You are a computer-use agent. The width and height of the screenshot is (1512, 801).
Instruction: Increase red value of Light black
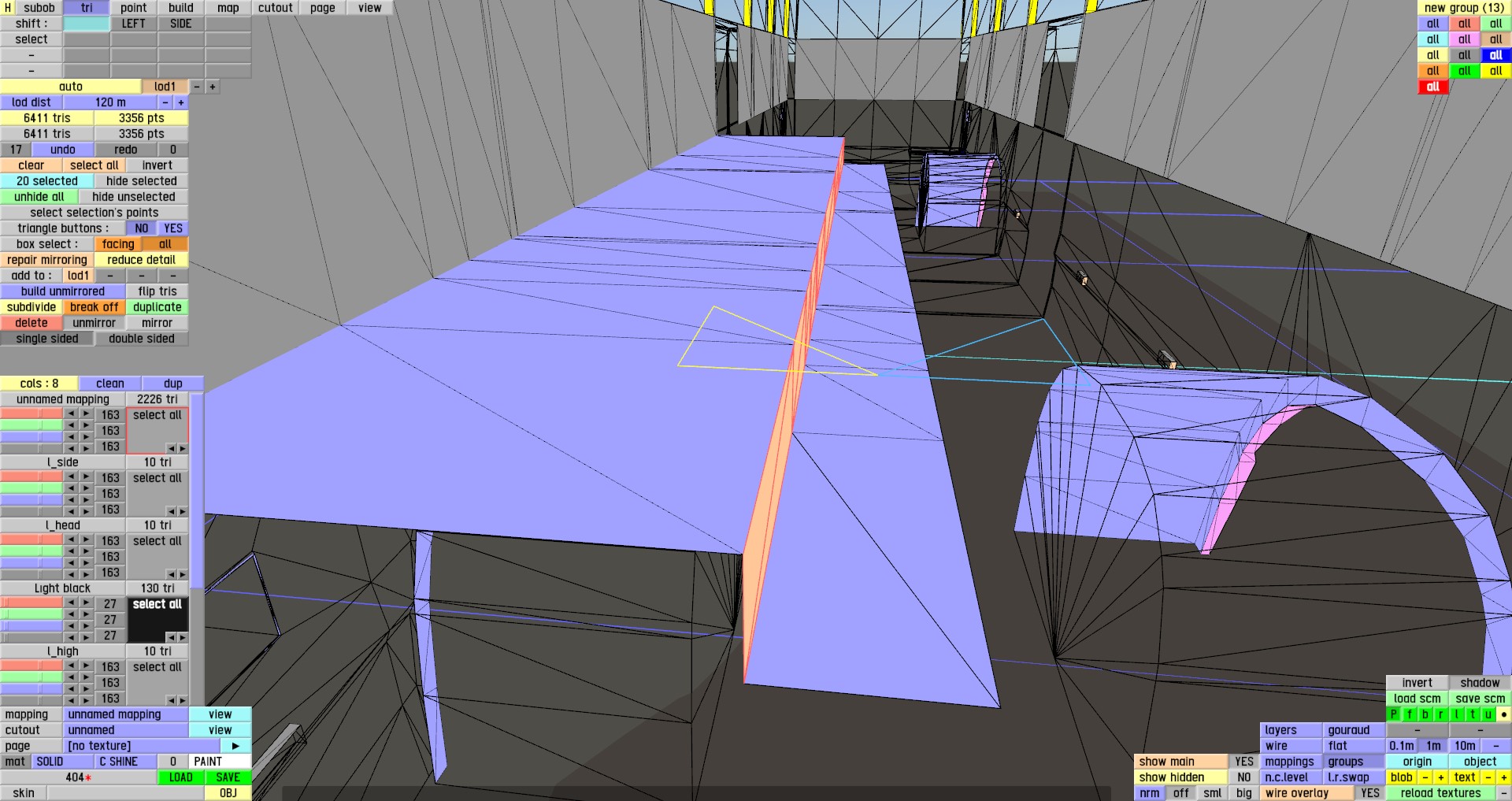tap(87, 603)
